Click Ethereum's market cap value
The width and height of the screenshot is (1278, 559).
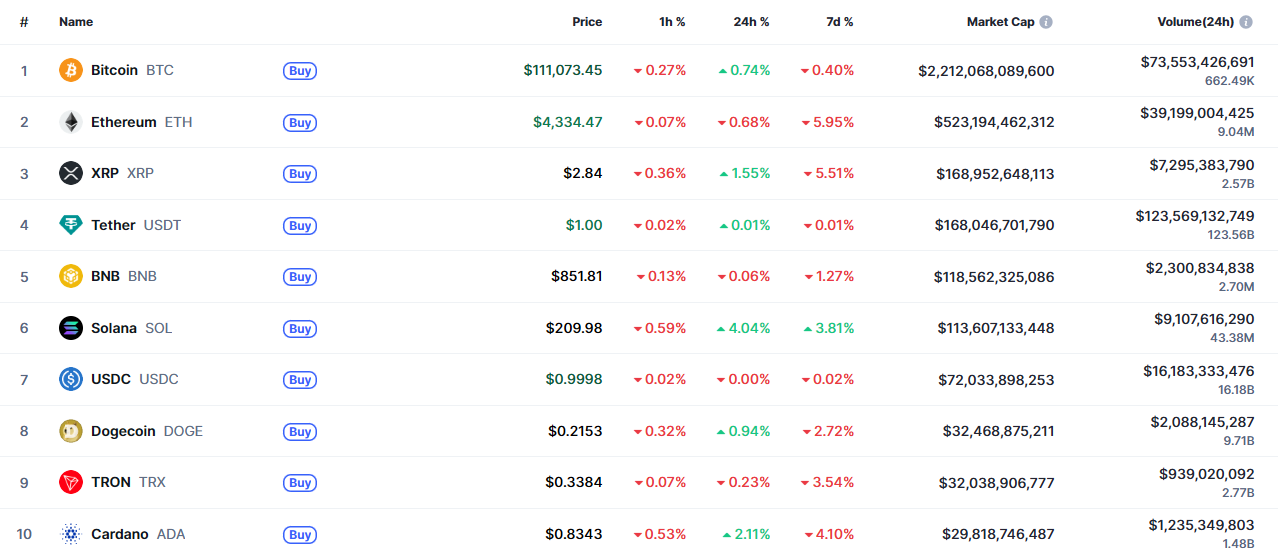tap(994, 122)
